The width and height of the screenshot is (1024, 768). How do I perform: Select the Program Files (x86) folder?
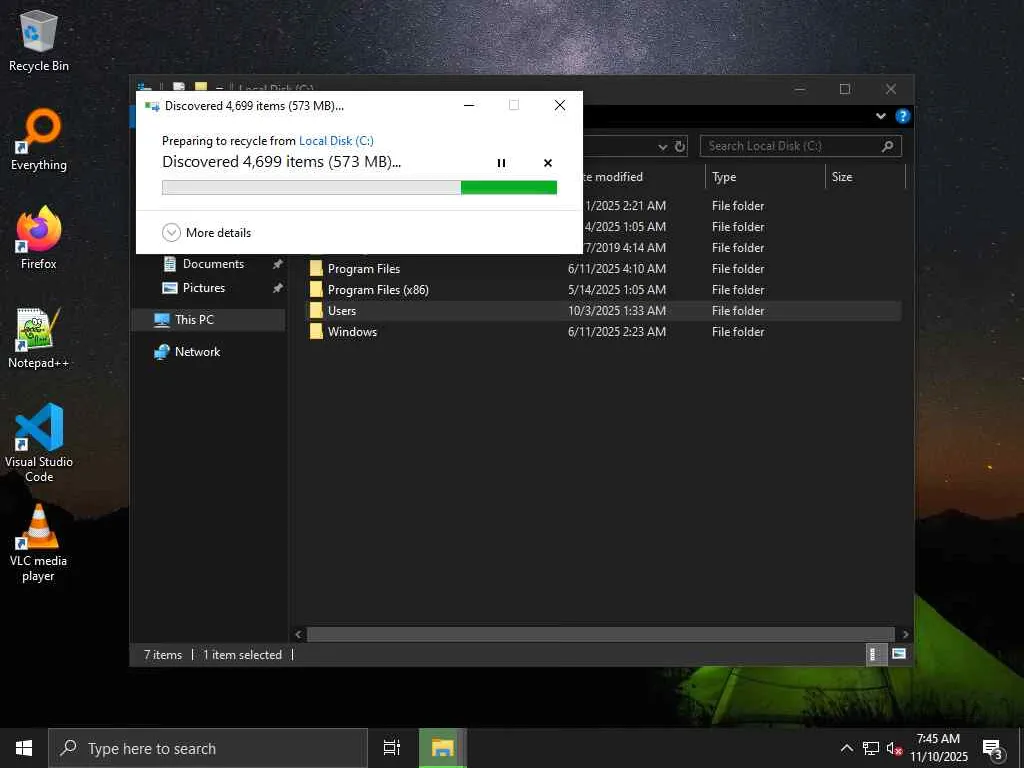pos(604,289)
